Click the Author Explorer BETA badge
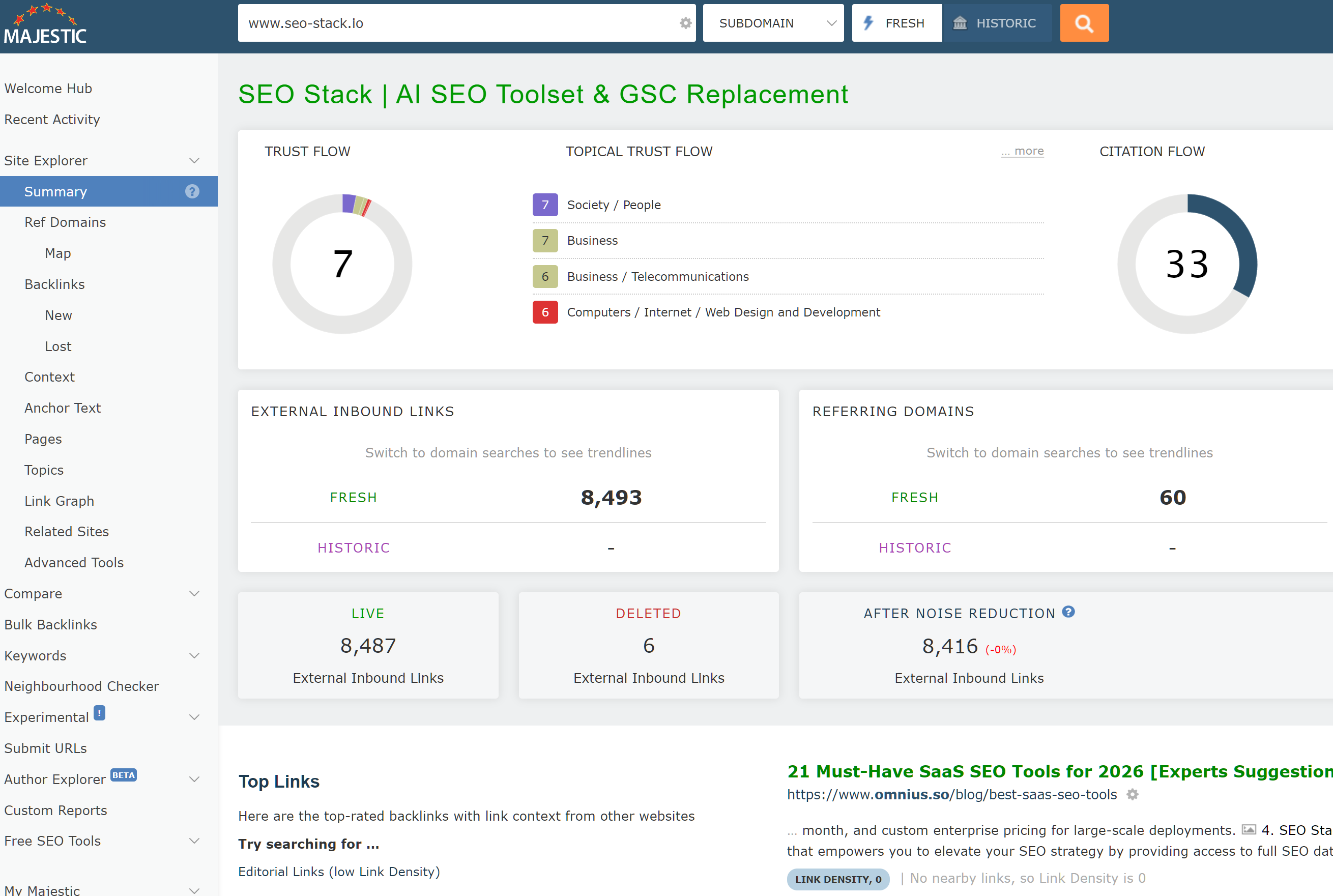The width and height of the screenshot is (1333, 896). coord(124,775)
